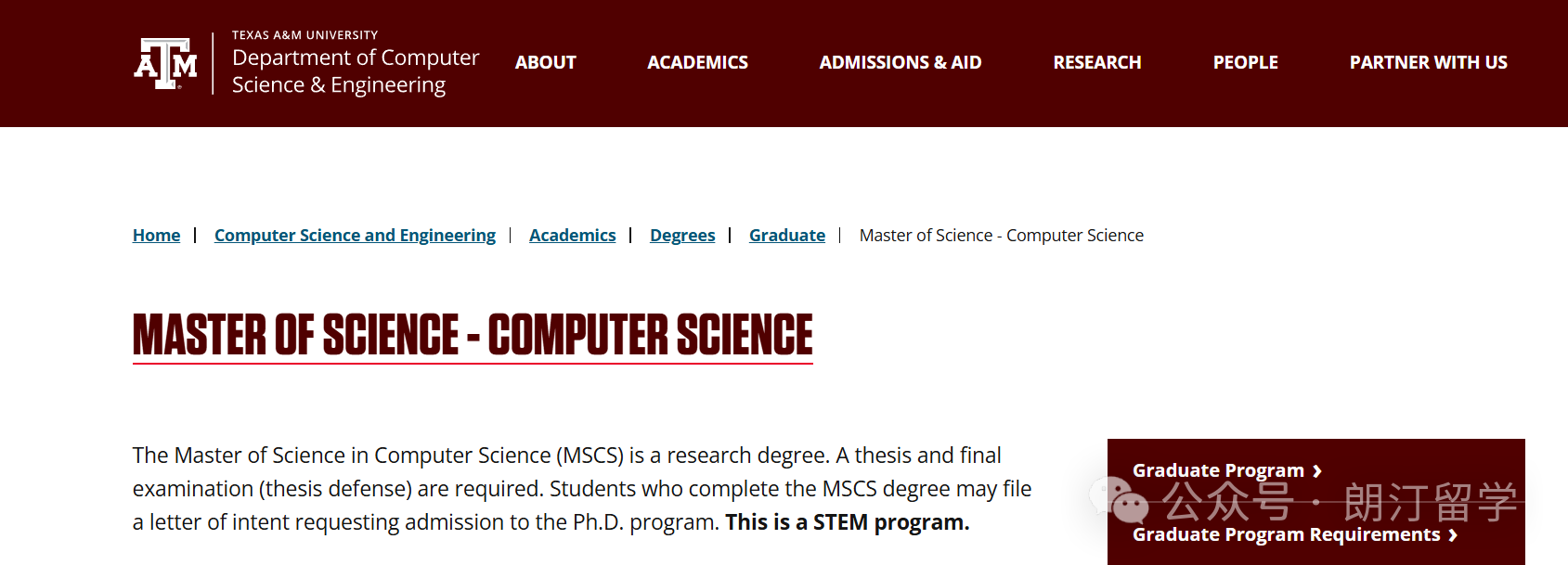Expand the PEOPLE menu
This screenshot has width=1568, height=565.
(x=1245, y=63)
